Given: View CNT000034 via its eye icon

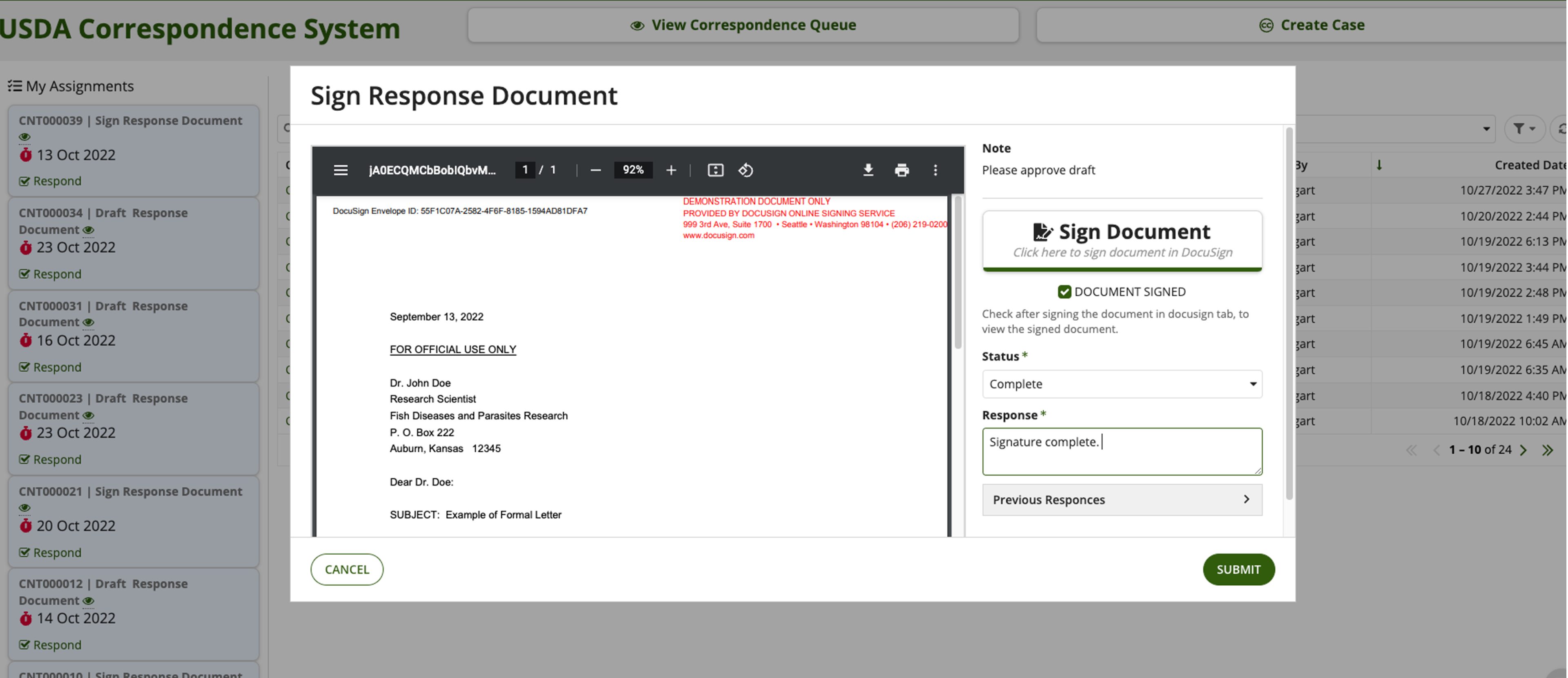Looking at the screenshot, I should tap(88, 230).
